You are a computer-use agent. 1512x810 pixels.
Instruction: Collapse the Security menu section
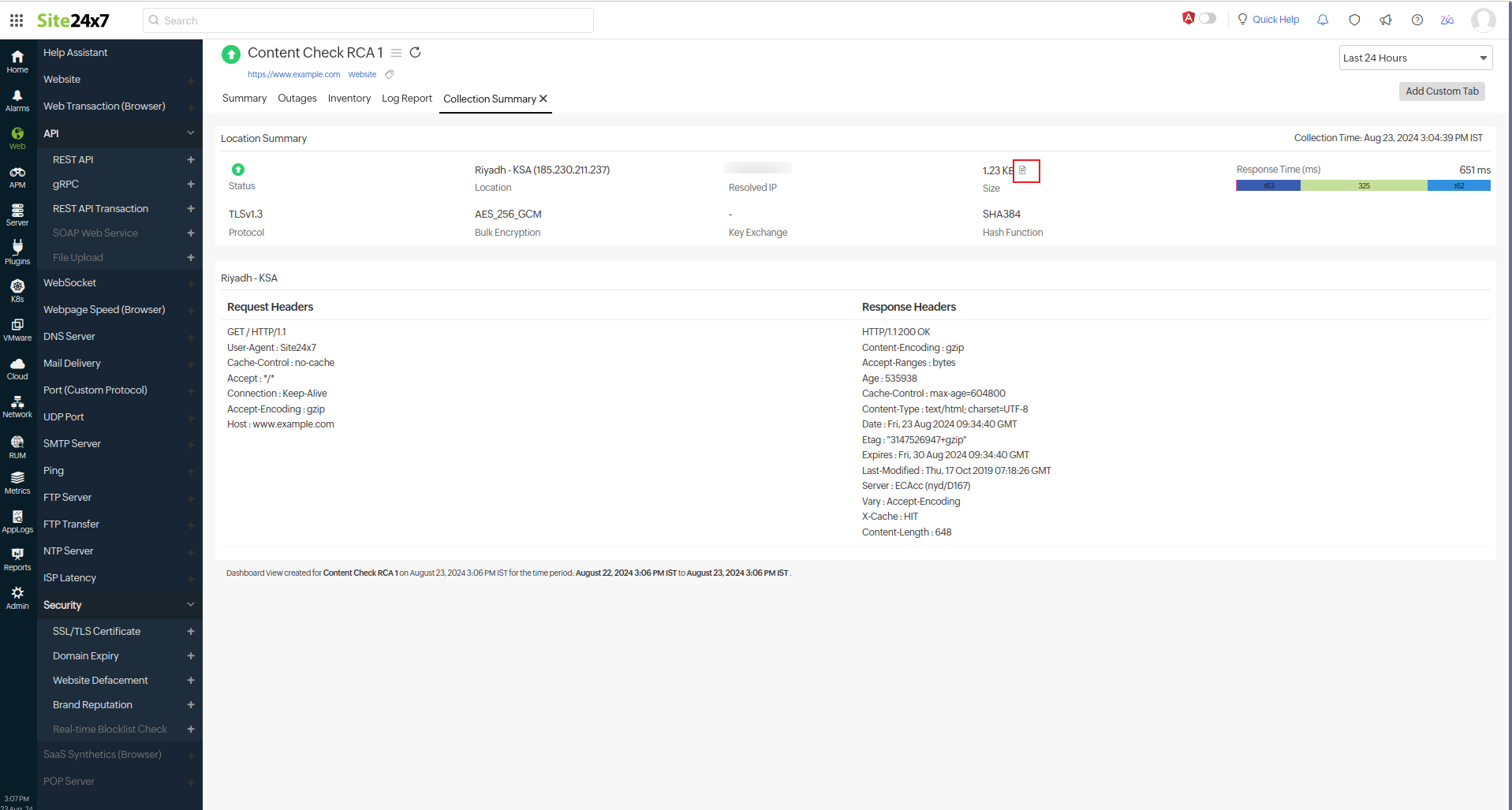(190, 605)
